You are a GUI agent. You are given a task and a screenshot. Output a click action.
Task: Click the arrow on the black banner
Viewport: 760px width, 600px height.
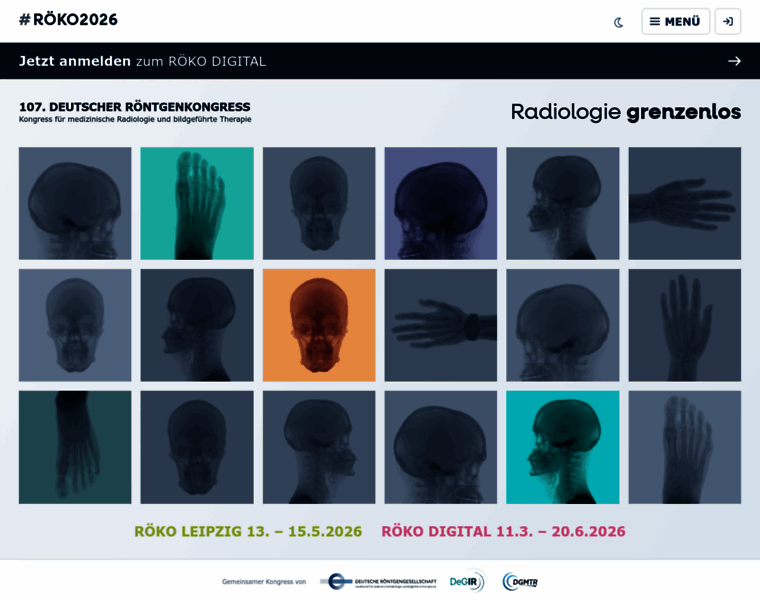click(734, 61)
